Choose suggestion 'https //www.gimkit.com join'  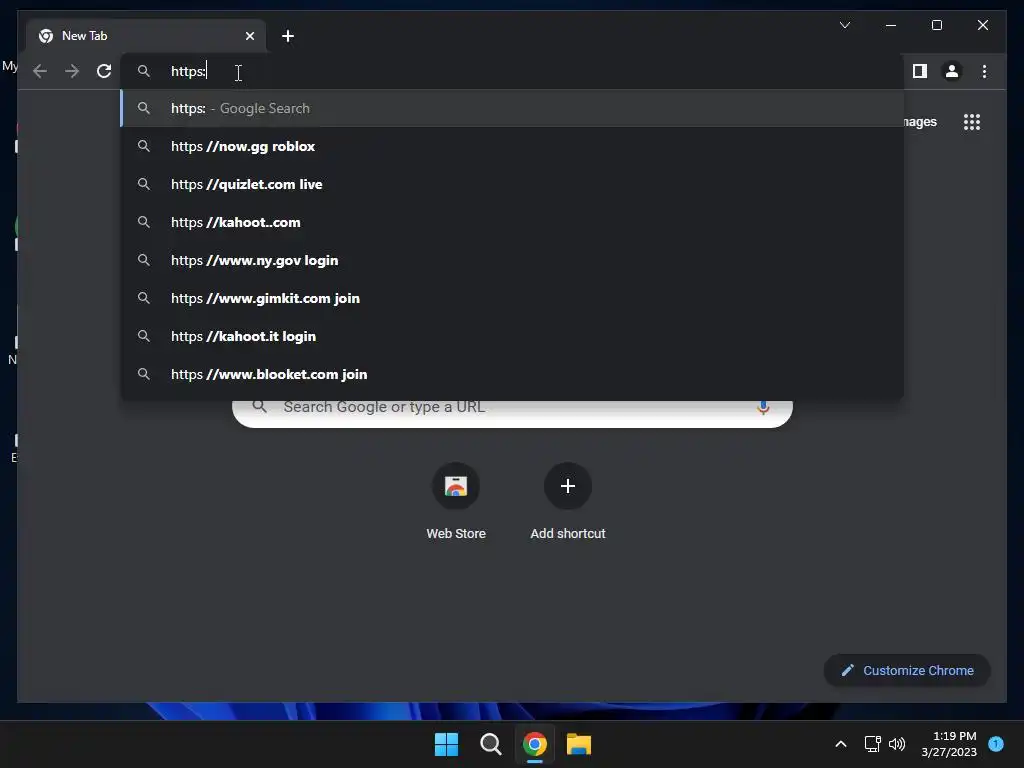(x=513, y=298)
